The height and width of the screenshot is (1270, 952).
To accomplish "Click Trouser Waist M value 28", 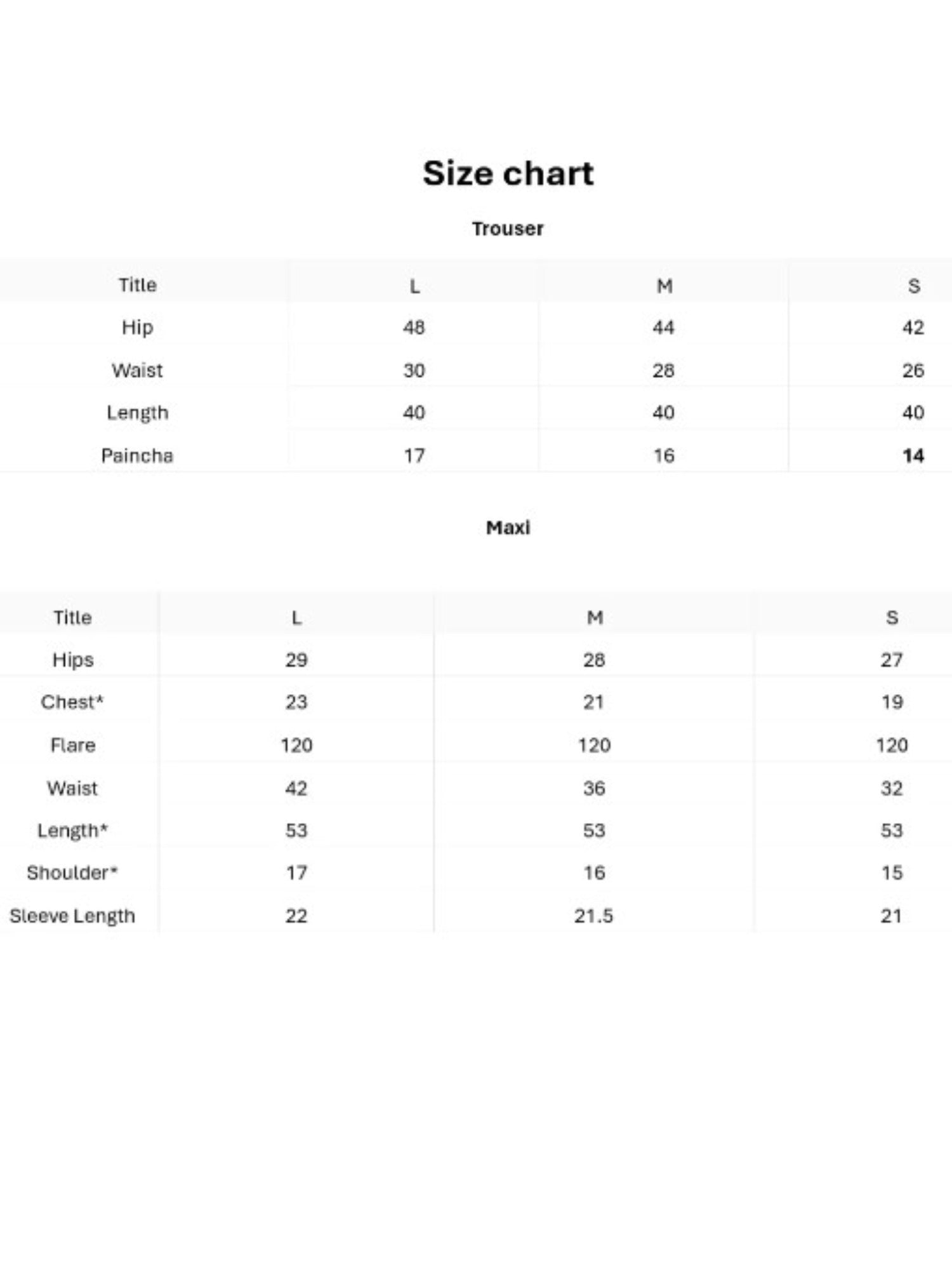I will pos(663,370).
